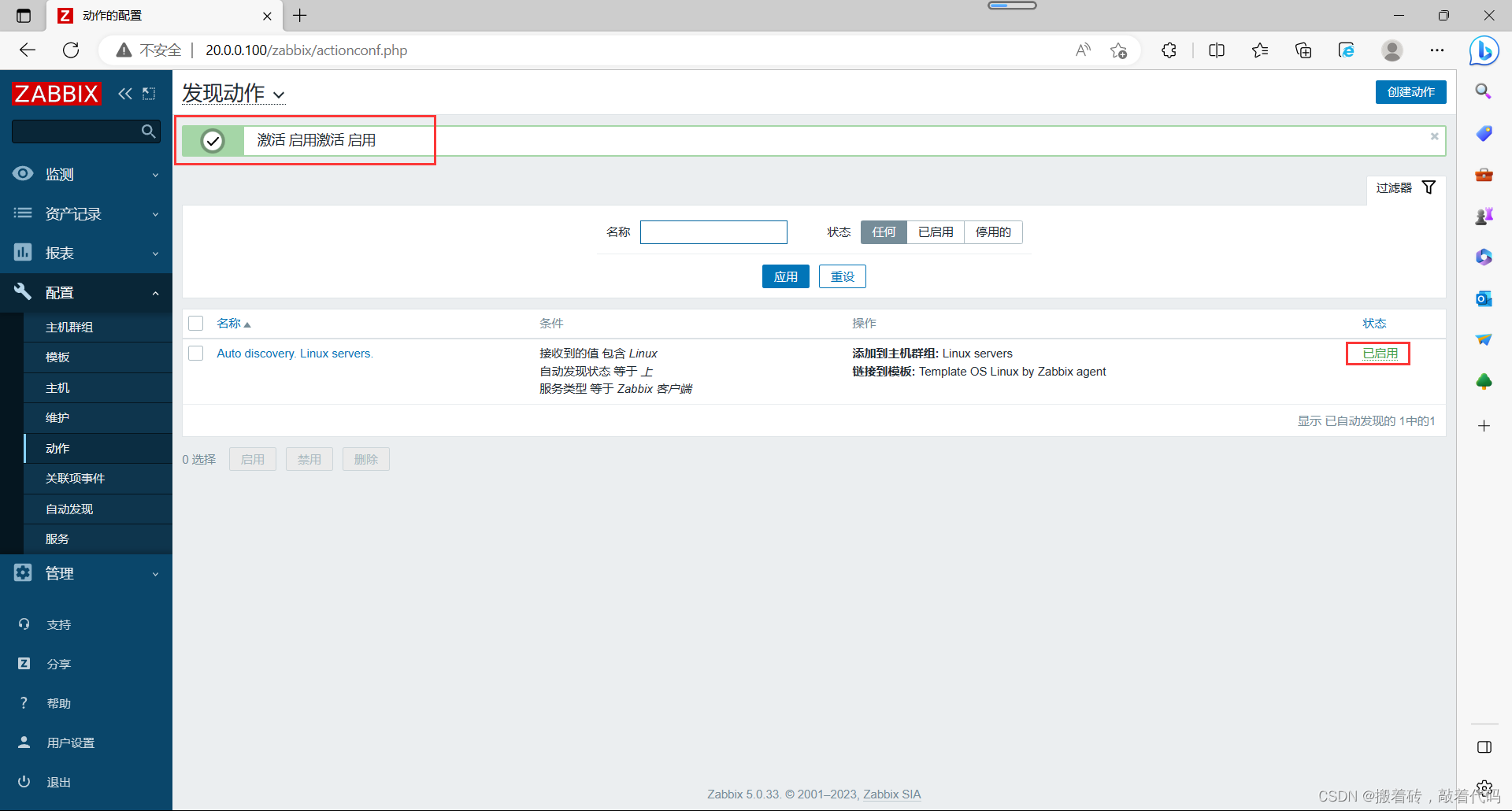Viewport: 1512px width, 811px height.
Task: Add sidebar app with plus icon
Action: (x=1484, y=426)
